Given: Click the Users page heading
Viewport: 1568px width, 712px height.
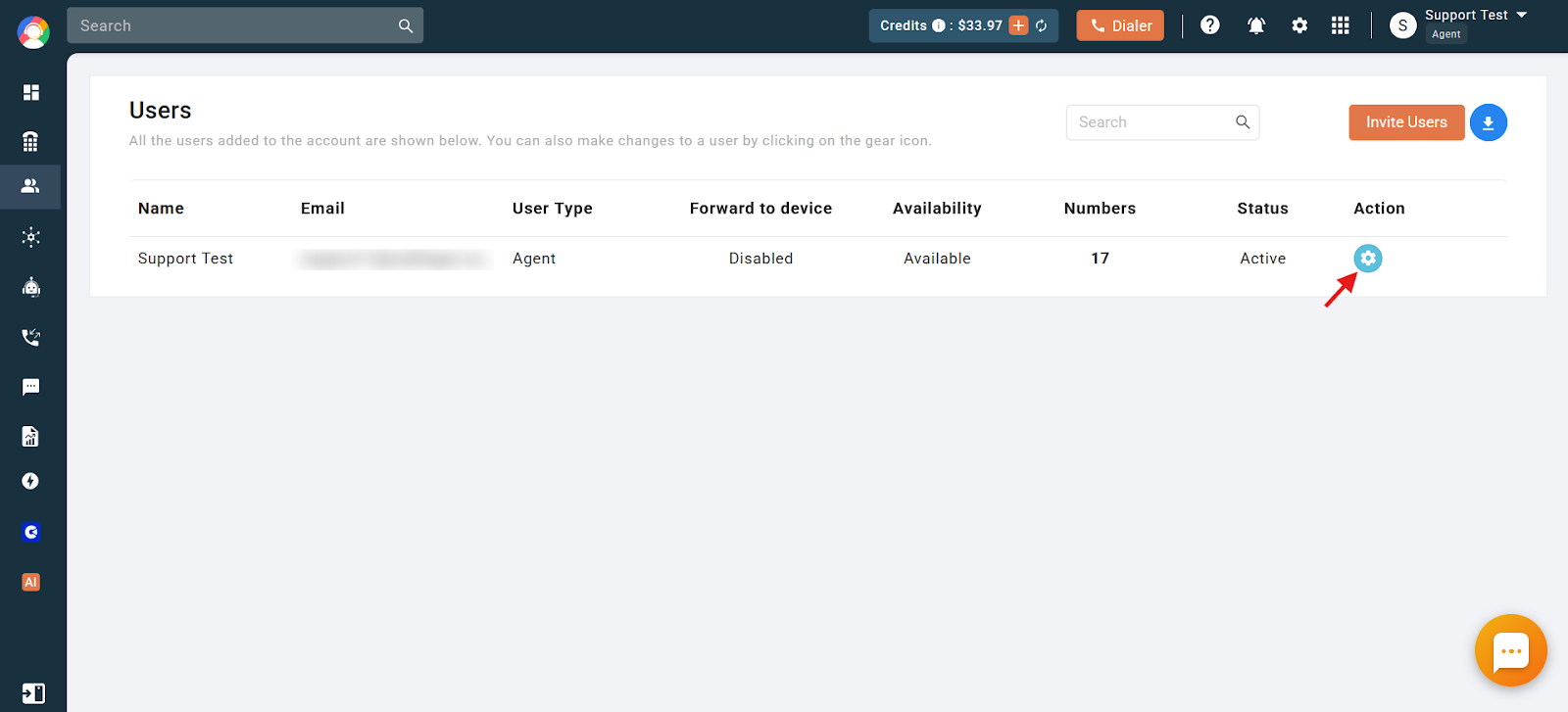Looking at the screenshot, I should pos(161,111).
